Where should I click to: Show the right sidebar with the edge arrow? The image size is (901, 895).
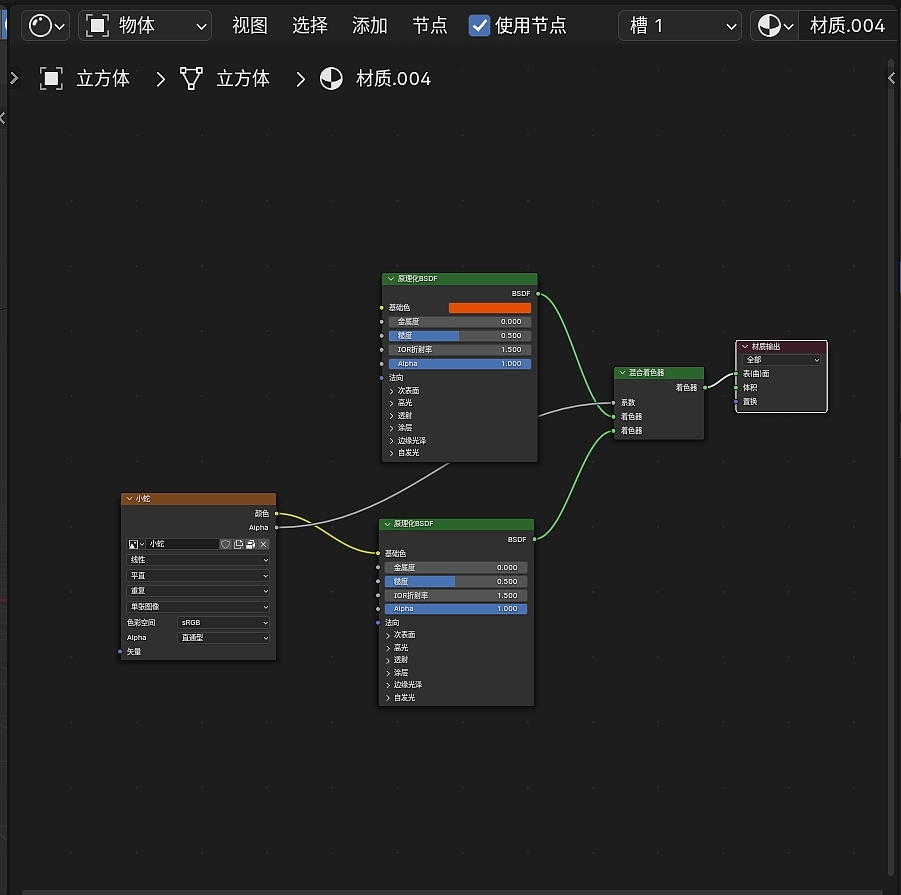tap(891, 78)
